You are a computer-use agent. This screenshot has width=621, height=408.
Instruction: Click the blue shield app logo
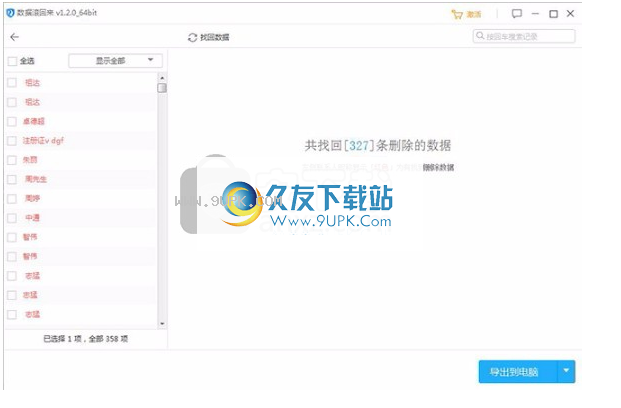click(x=10, y=13)
